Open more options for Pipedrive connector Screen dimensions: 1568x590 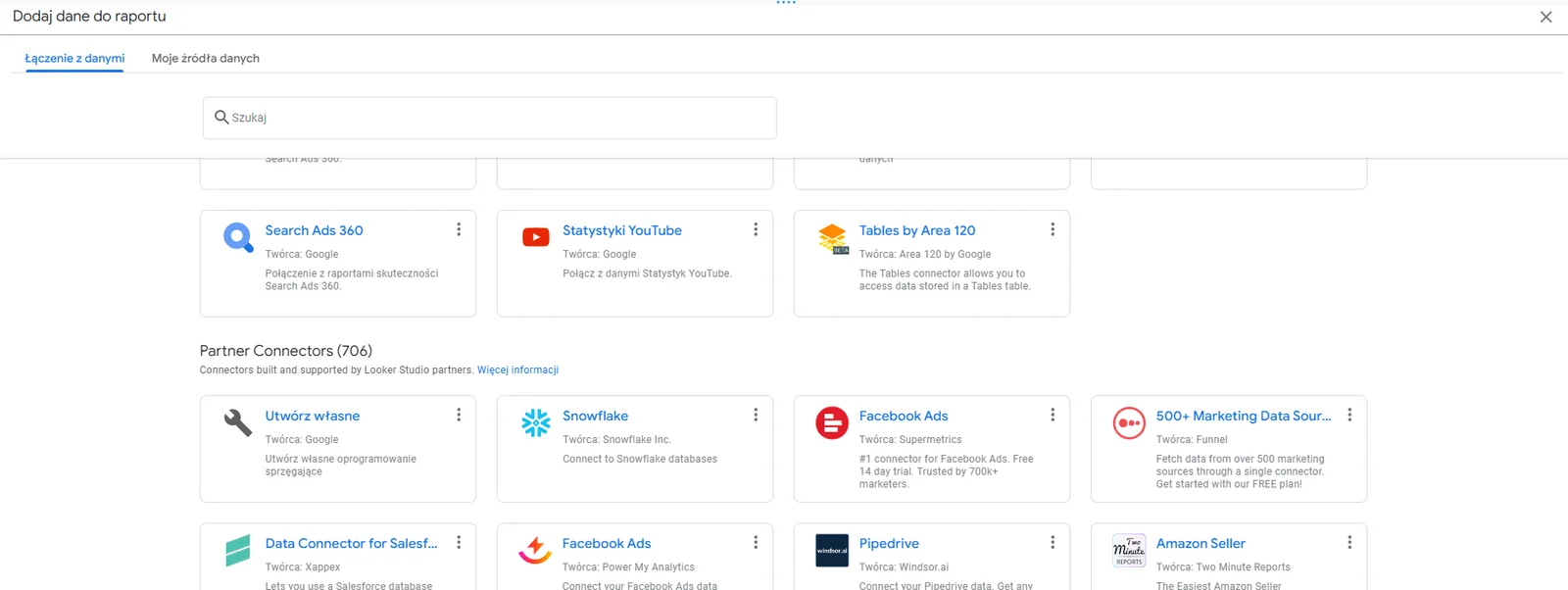[x=1053, y=542]
